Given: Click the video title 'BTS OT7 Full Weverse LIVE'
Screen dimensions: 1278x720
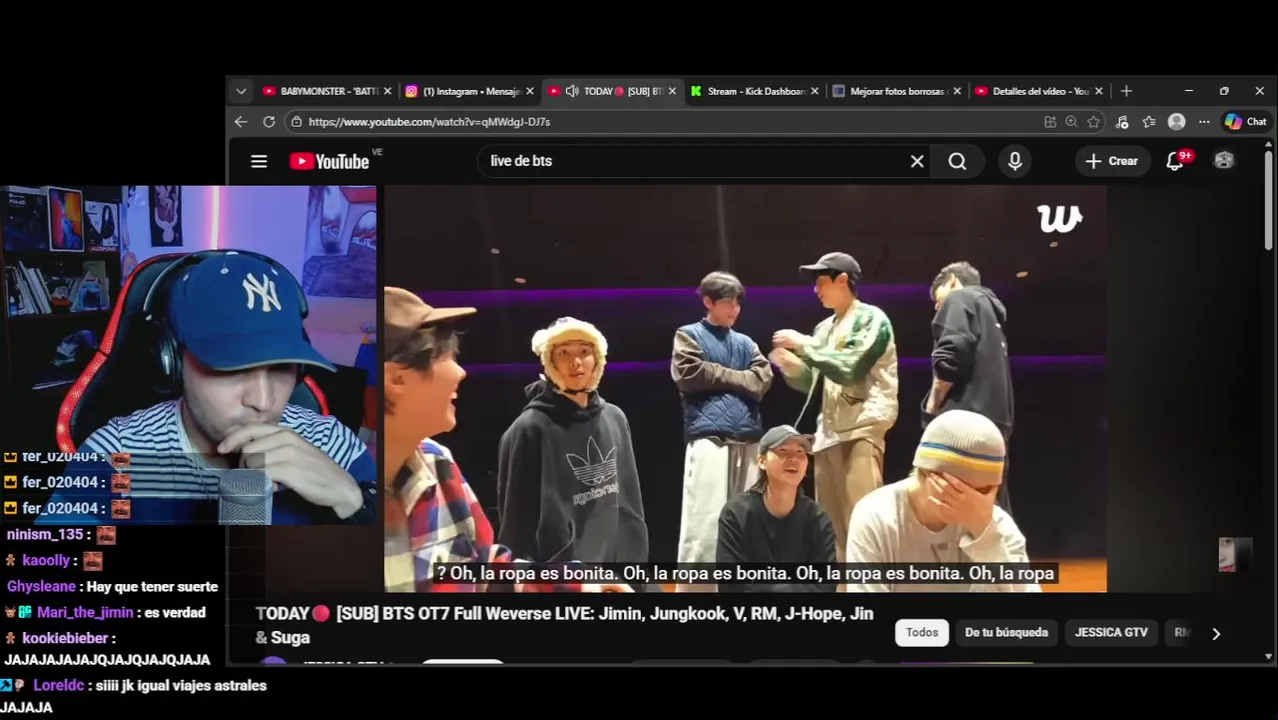Looking at the screenshot, I should [x=565, y=625].
